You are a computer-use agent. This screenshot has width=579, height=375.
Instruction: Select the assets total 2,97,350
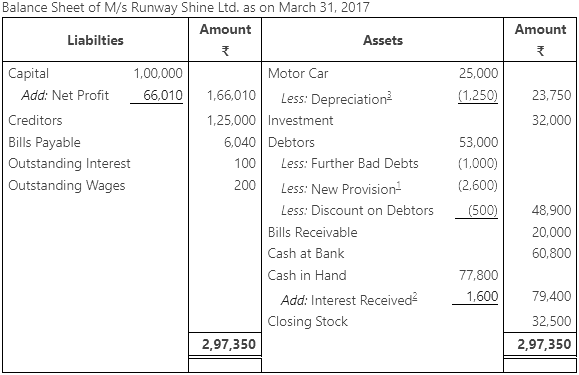(x=544, y=344)
